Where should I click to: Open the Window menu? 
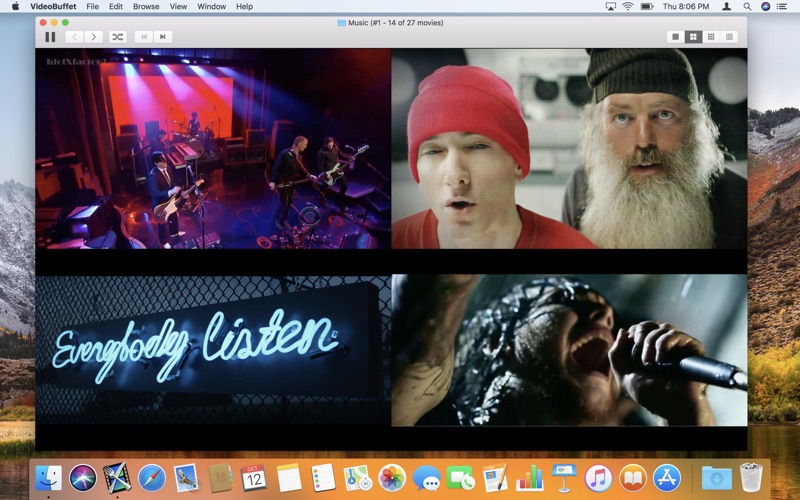point(211,7)
